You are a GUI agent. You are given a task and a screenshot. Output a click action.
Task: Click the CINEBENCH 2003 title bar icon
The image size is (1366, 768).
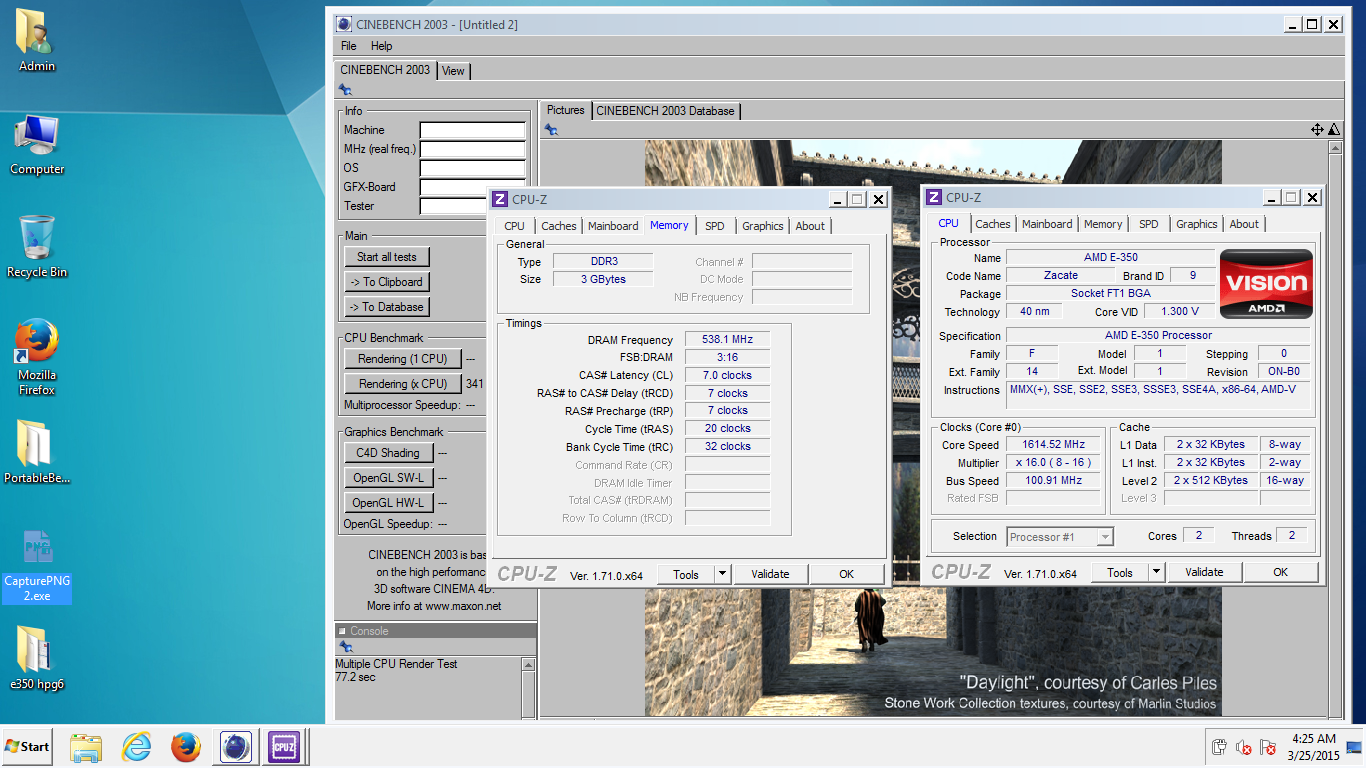344,24
